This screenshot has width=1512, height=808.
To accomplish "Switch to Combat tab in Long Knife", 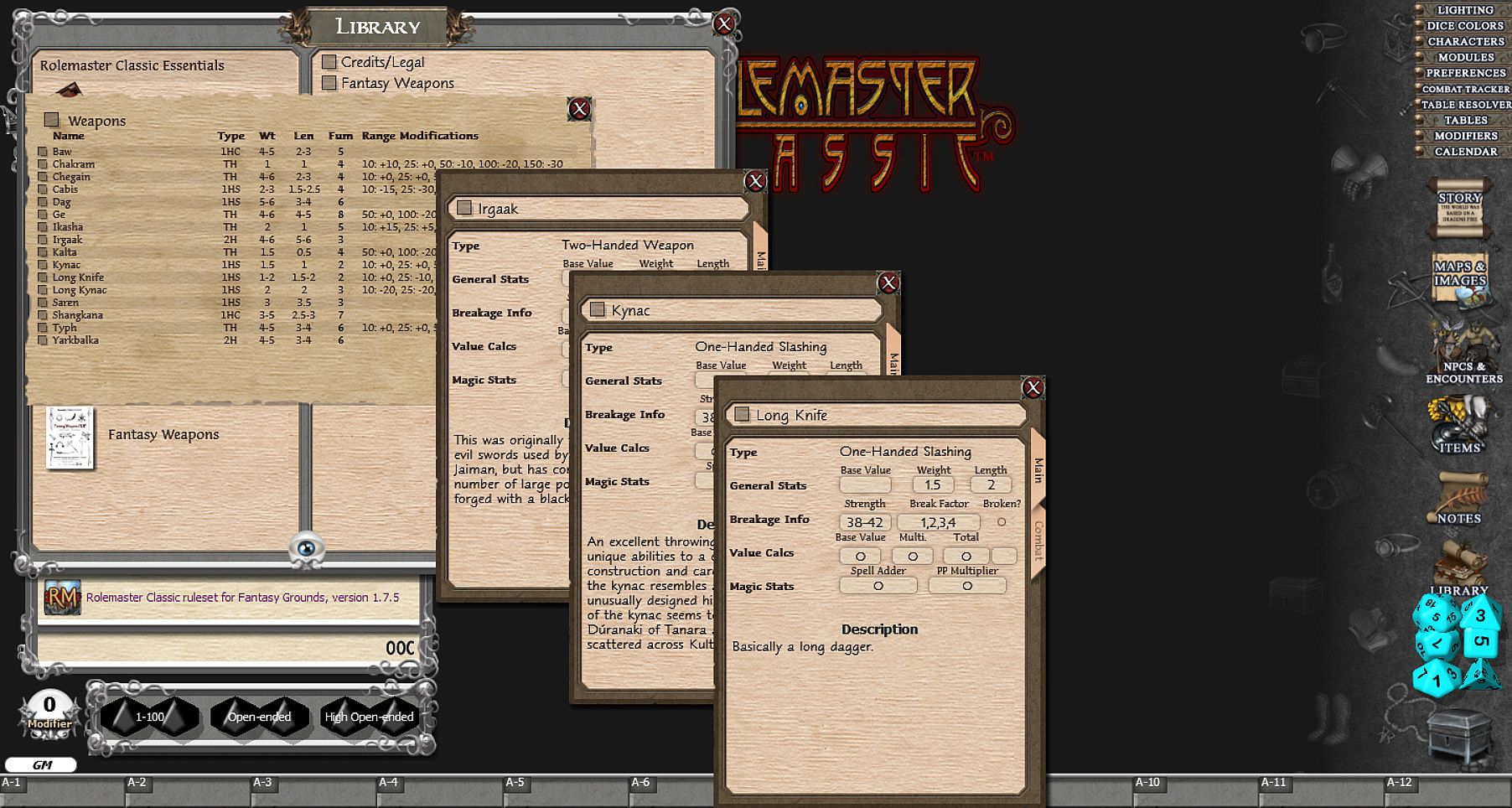I will pyautogui.click(x=1038, y=541).
